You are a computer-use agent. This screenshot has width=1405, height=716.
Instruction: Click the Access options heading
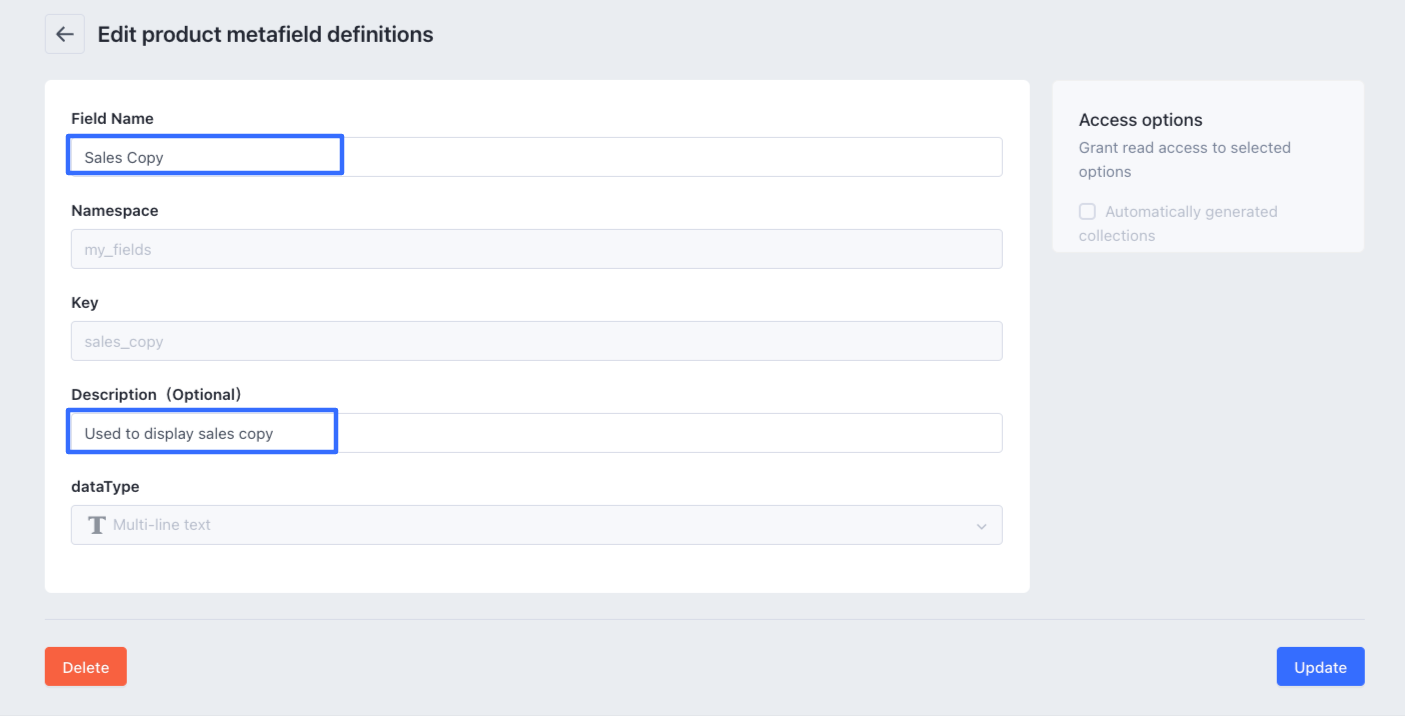pos(1140,120)
